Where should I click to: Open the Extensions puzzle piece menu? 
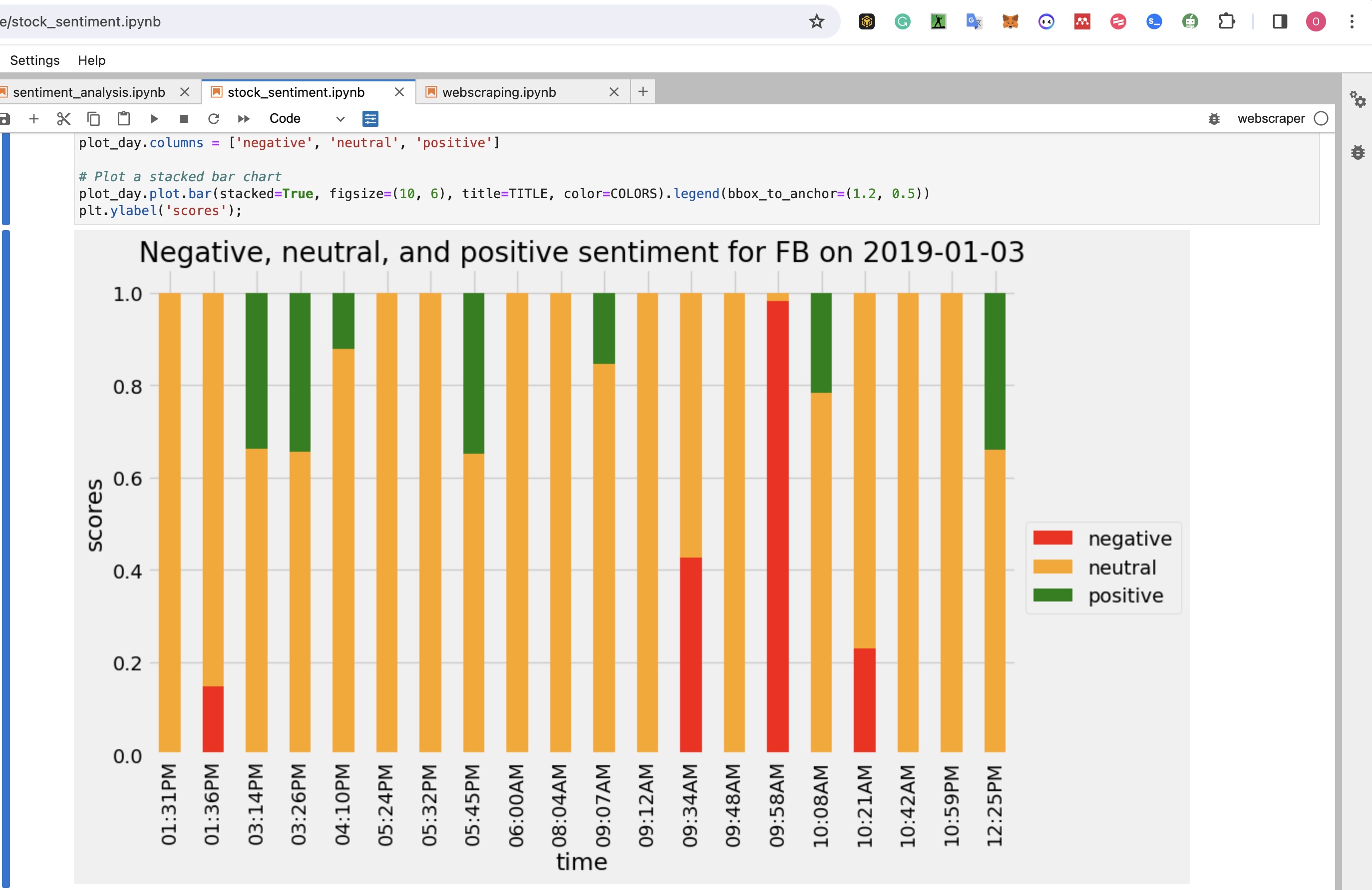click(x=1226, y=22)
